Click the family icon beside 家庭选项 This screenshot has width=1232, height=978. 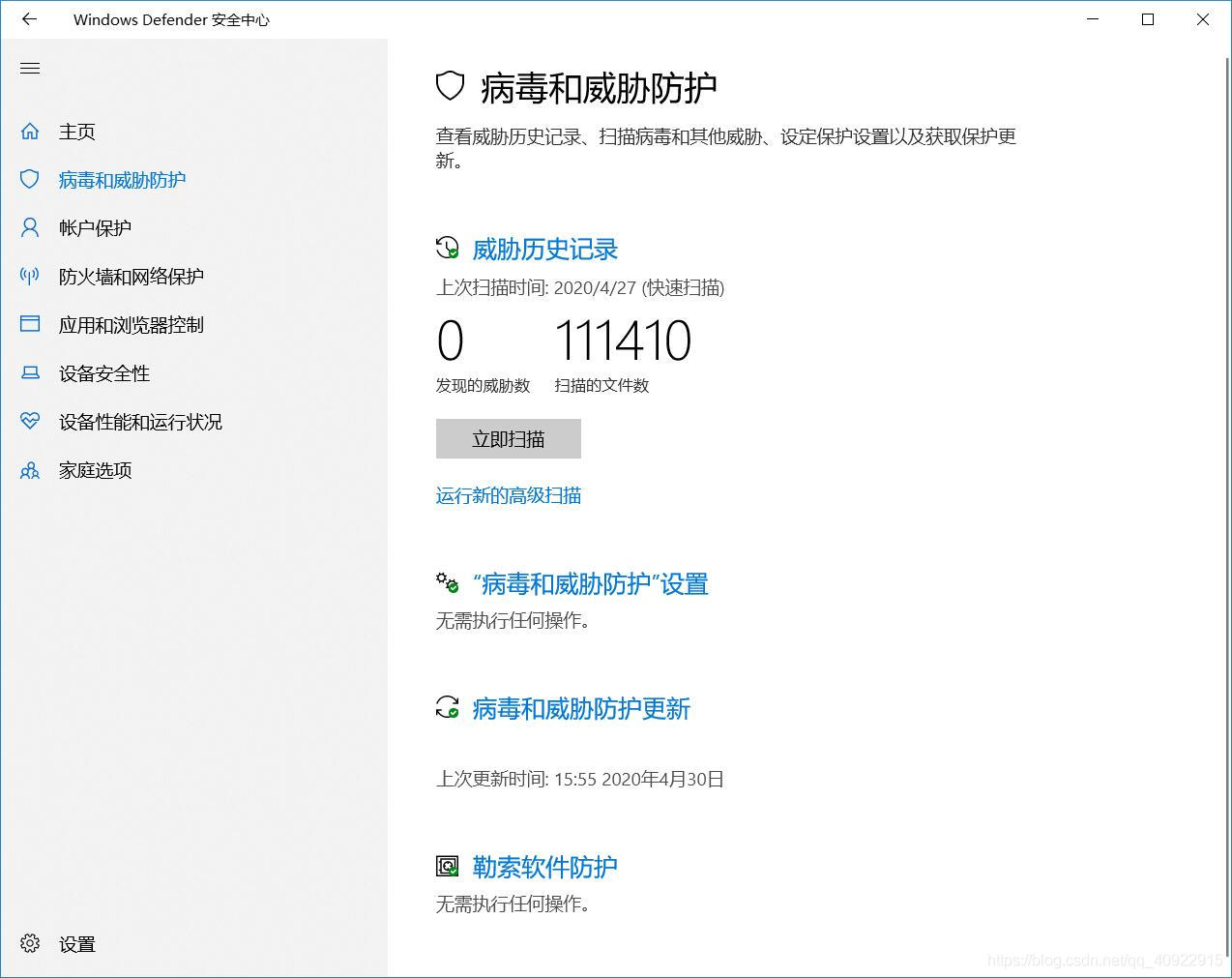pos(30,470)
